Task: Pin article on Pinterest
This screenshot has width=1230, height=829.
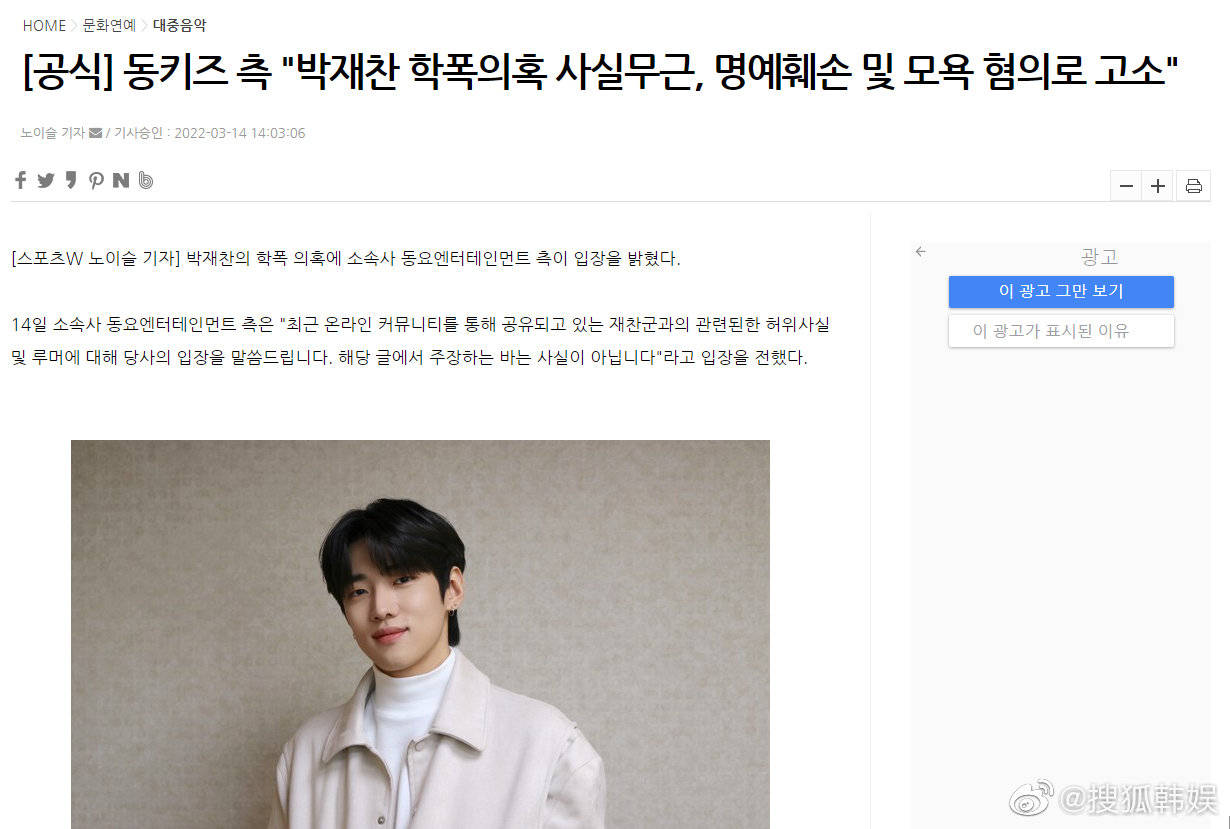Action: click(x=96, y=180)
